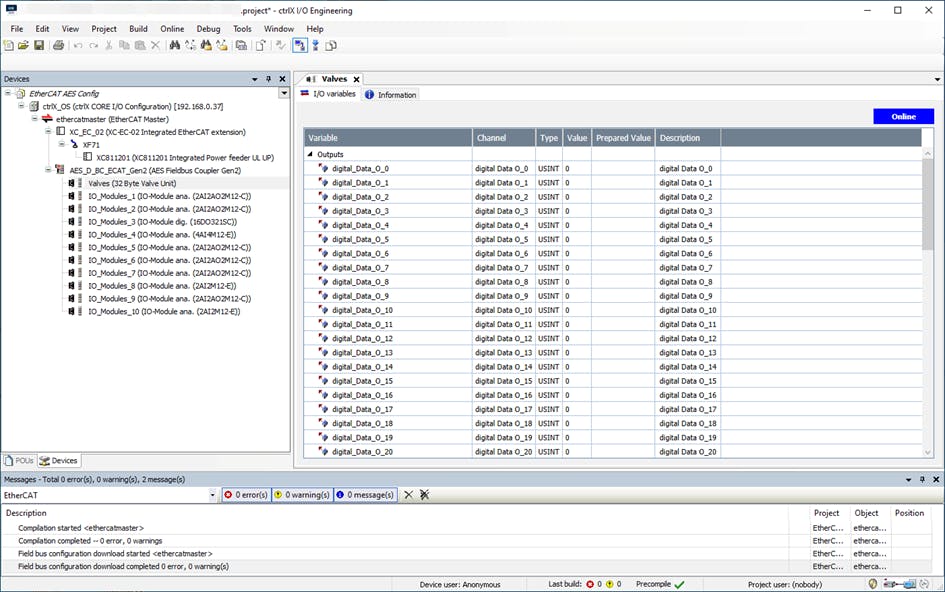The height and width of the screenshot is (592, 945).
Task: Switch to the Information tab
Action: pos(391,95)
